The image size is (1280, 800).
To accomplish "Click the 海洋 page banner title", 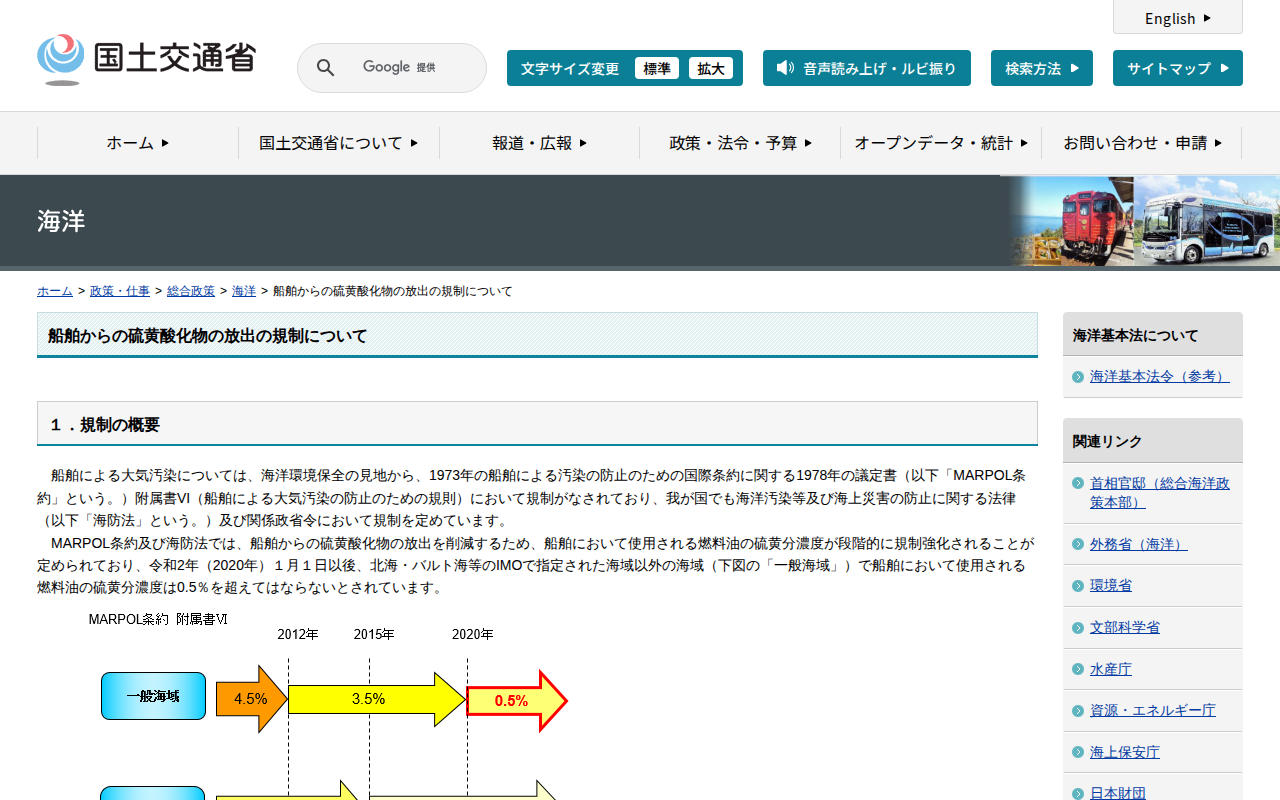I will pos(61,221).
